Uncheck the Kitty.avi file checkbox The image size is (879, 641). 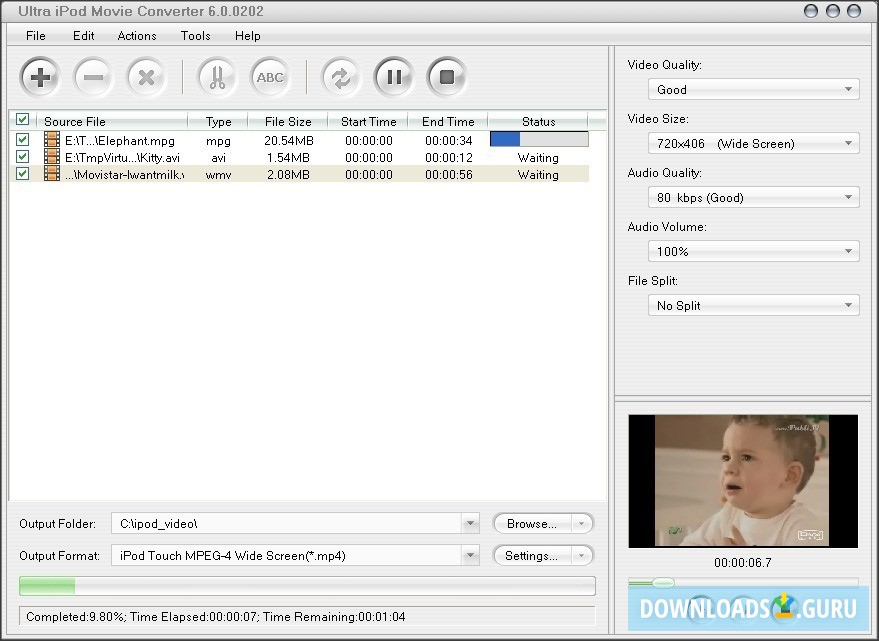tap(22, 156)
